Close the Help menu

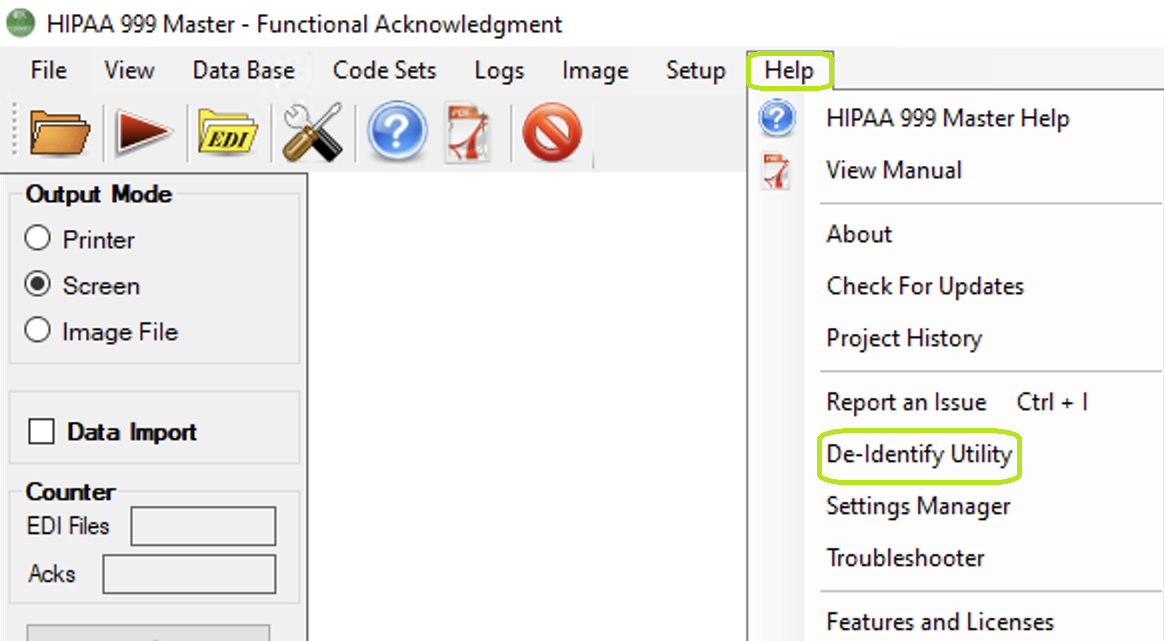[789, 71]
